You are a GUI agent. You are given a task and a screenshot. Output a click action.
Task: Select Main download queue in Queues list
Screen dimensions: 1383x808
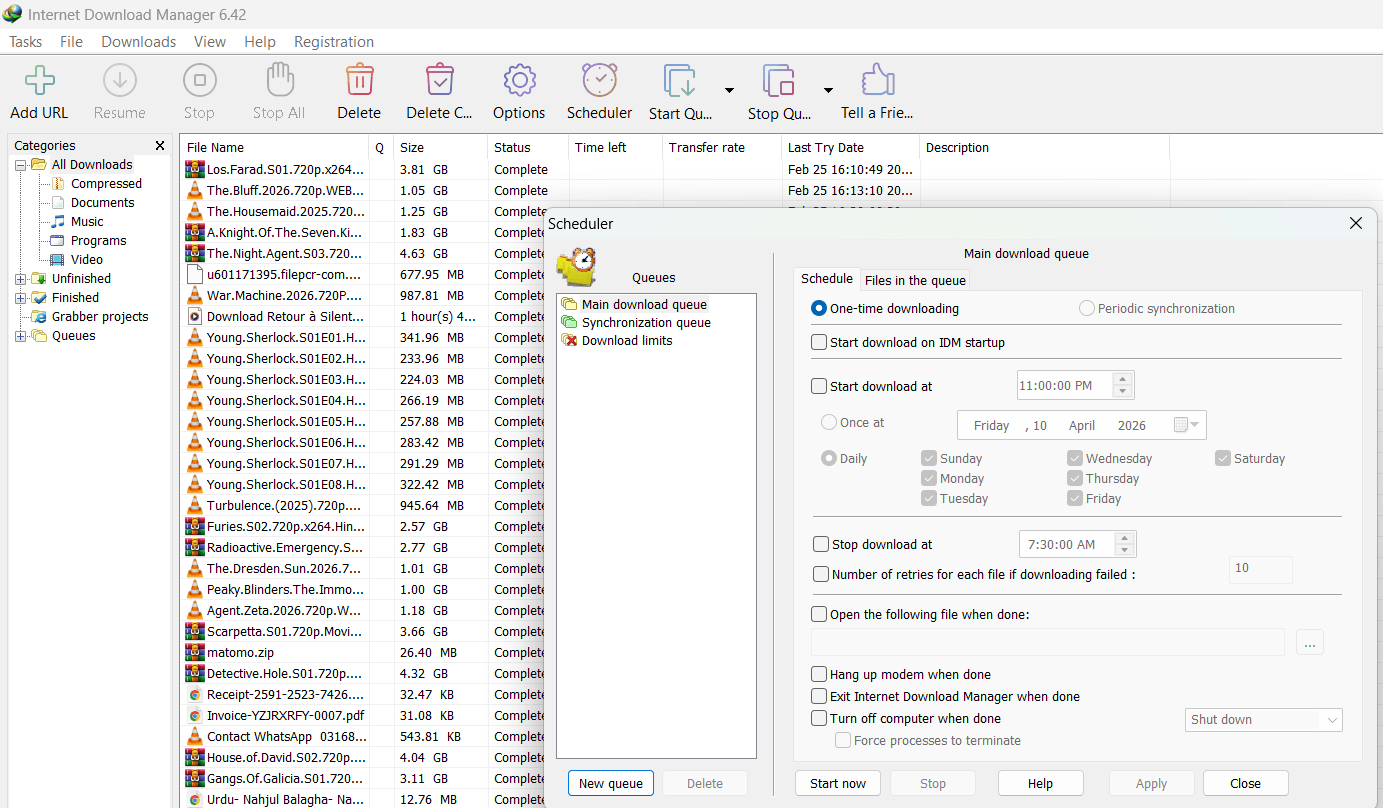[644, 304]
